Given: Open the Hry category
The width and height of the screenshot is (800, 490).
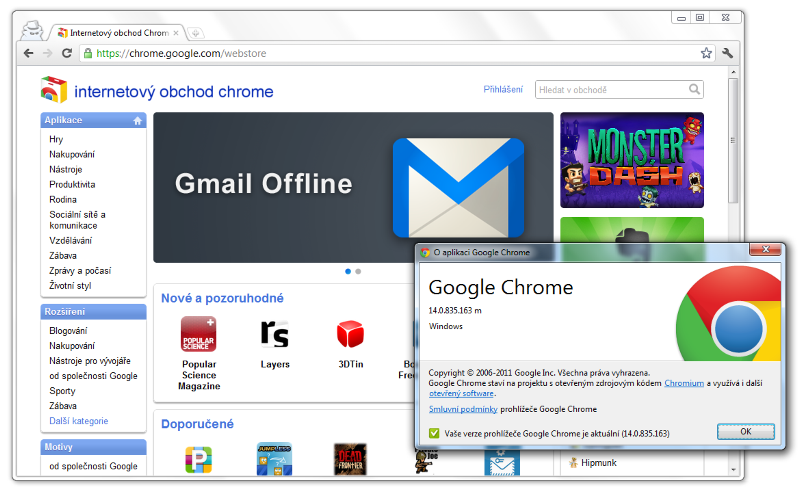Looking at the screenshot, I should pos(56,139).
